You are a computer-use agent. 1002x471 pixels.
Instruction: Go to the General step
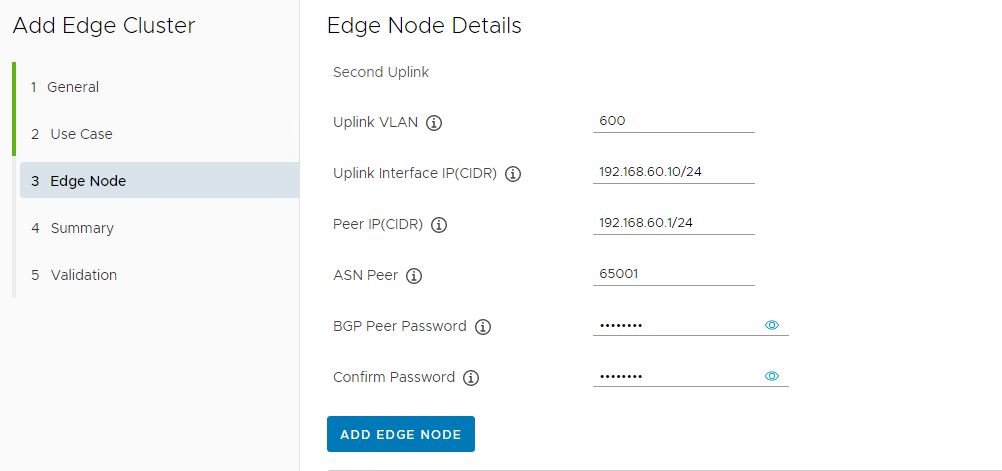click(72, 87)
